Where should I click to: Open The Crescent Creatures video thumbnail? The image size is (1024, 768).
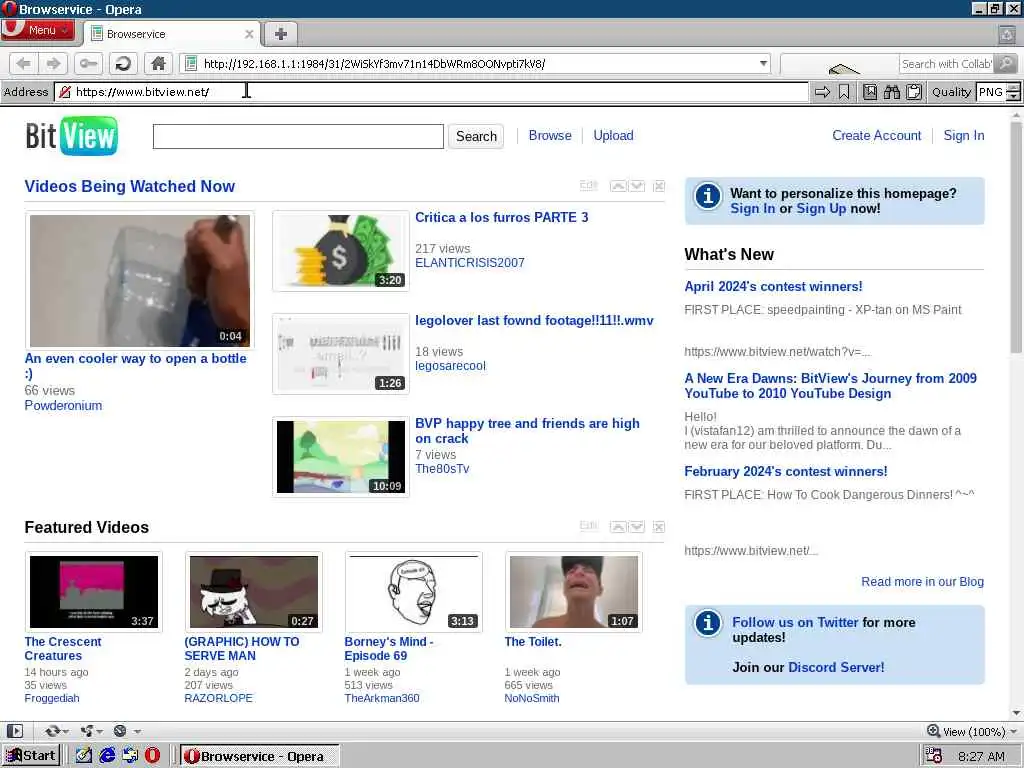94,592
